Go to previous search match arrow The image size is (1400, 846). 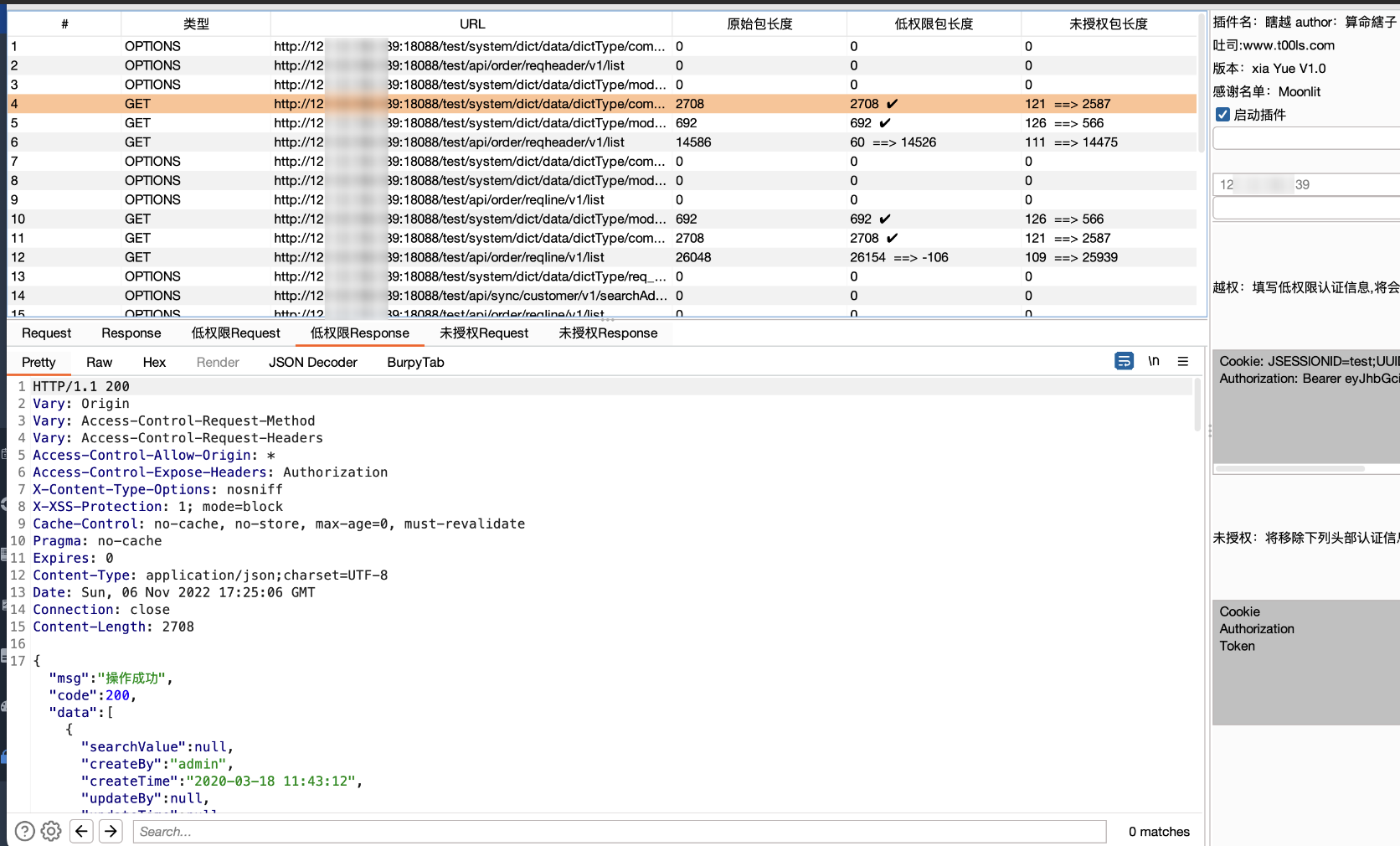click(81, 831)
